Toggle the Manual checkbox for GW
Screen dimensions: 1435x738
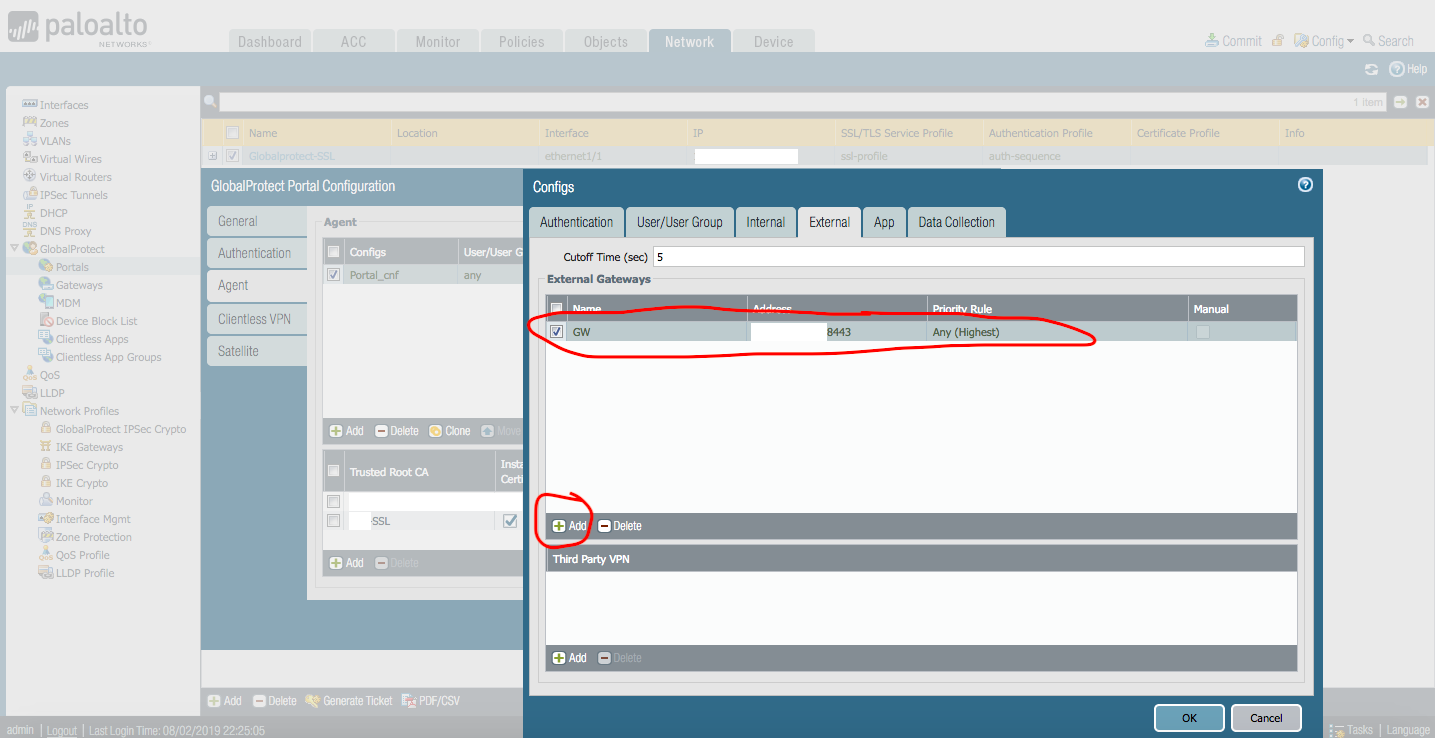1202,332
